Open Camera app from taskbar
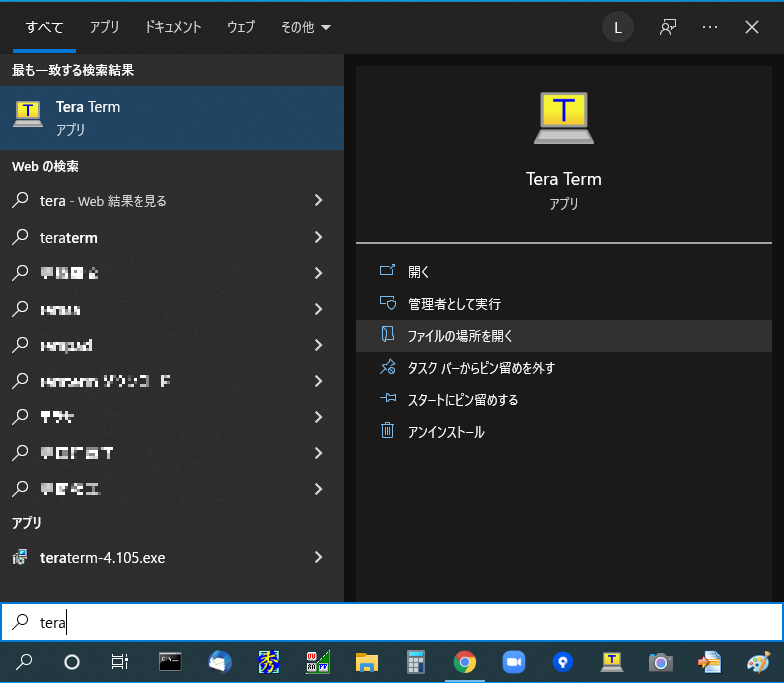This screenshot has width=784, height=683. point(660,662)
